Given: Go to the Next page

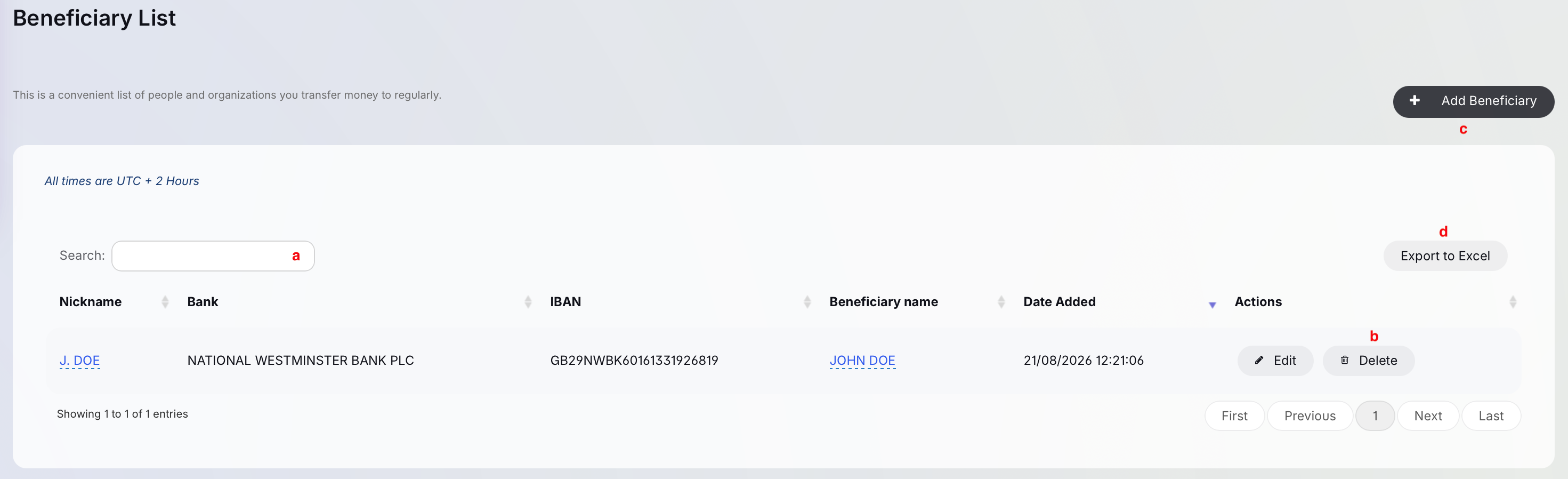Looking at the screenshot, I should (1428, 416).
